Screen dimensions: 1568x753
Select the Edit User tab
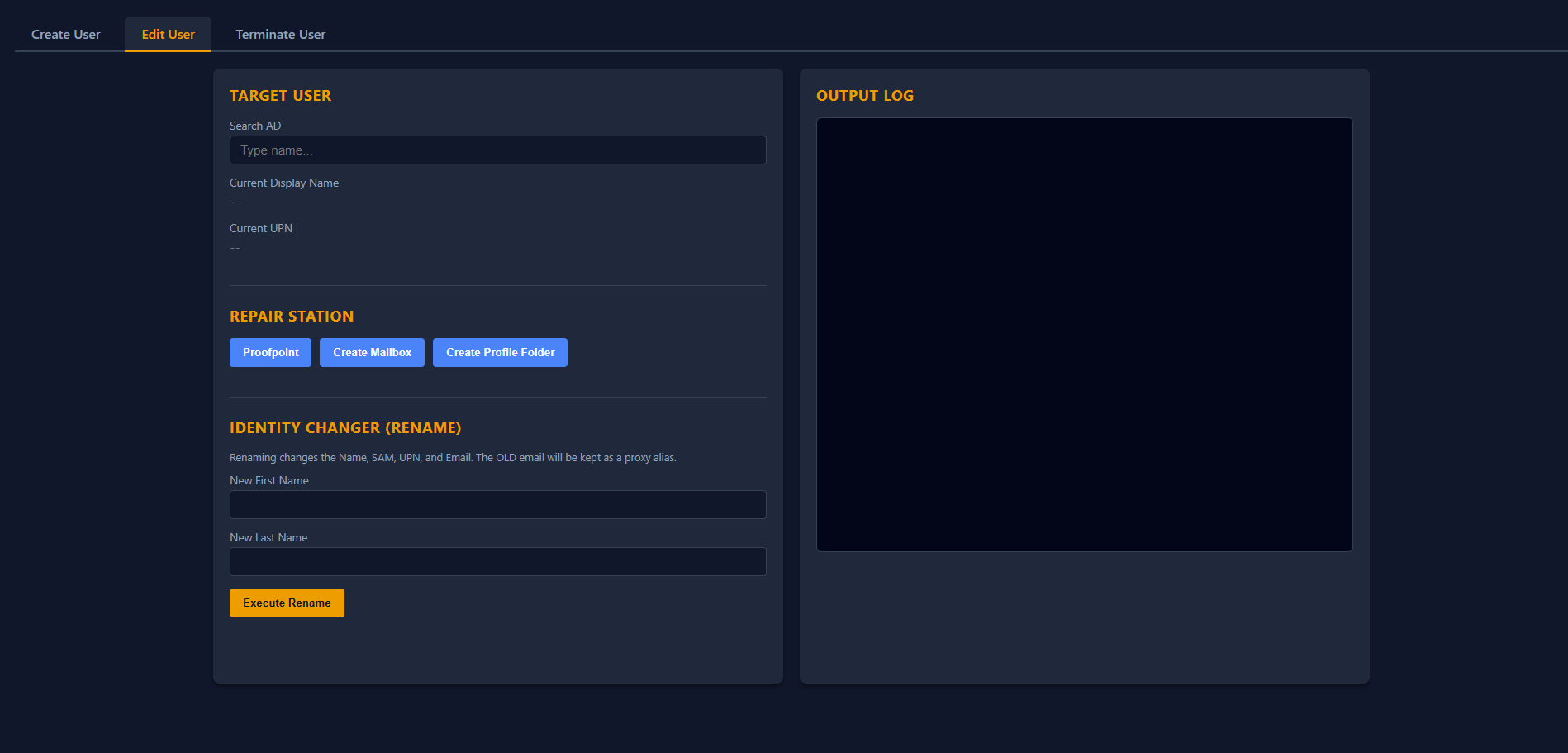(168, 35)
